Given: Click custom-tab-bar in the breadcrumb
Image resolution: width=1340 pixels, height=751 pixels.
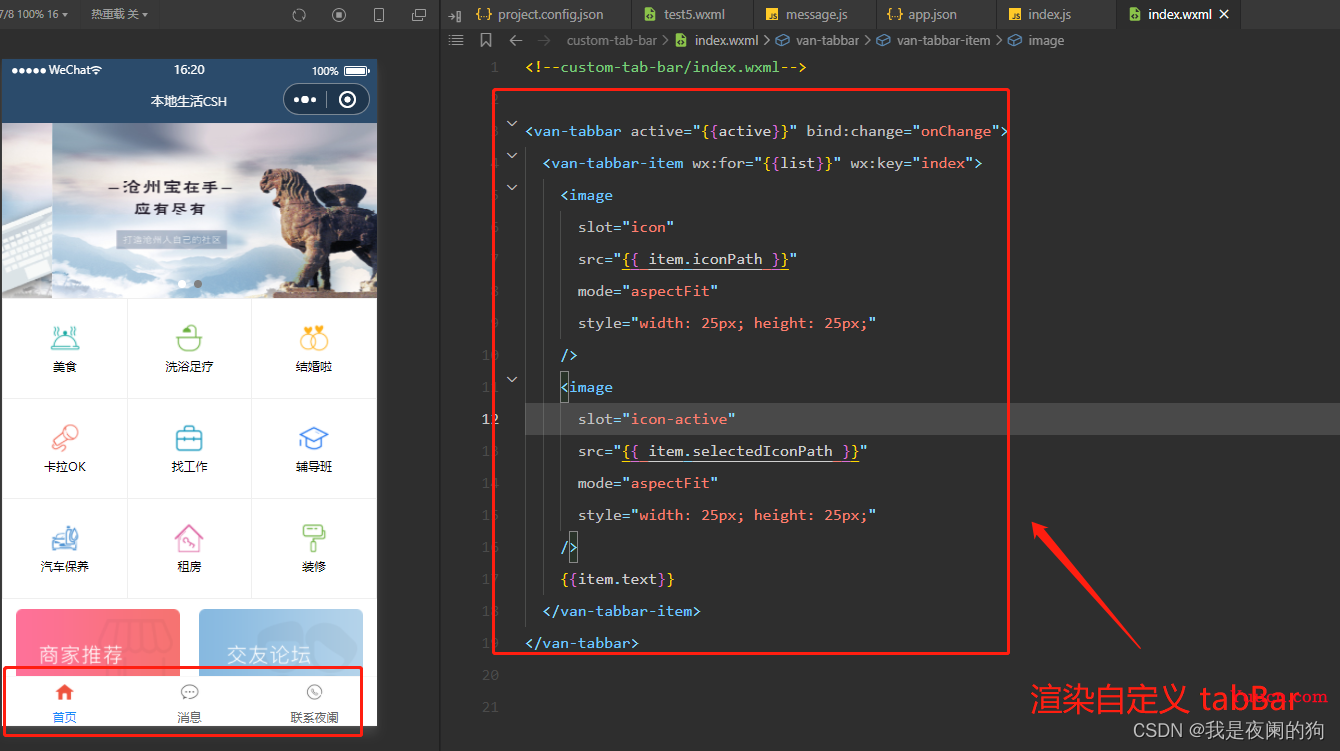Looking at the screenshot, I should pos(612,41).
